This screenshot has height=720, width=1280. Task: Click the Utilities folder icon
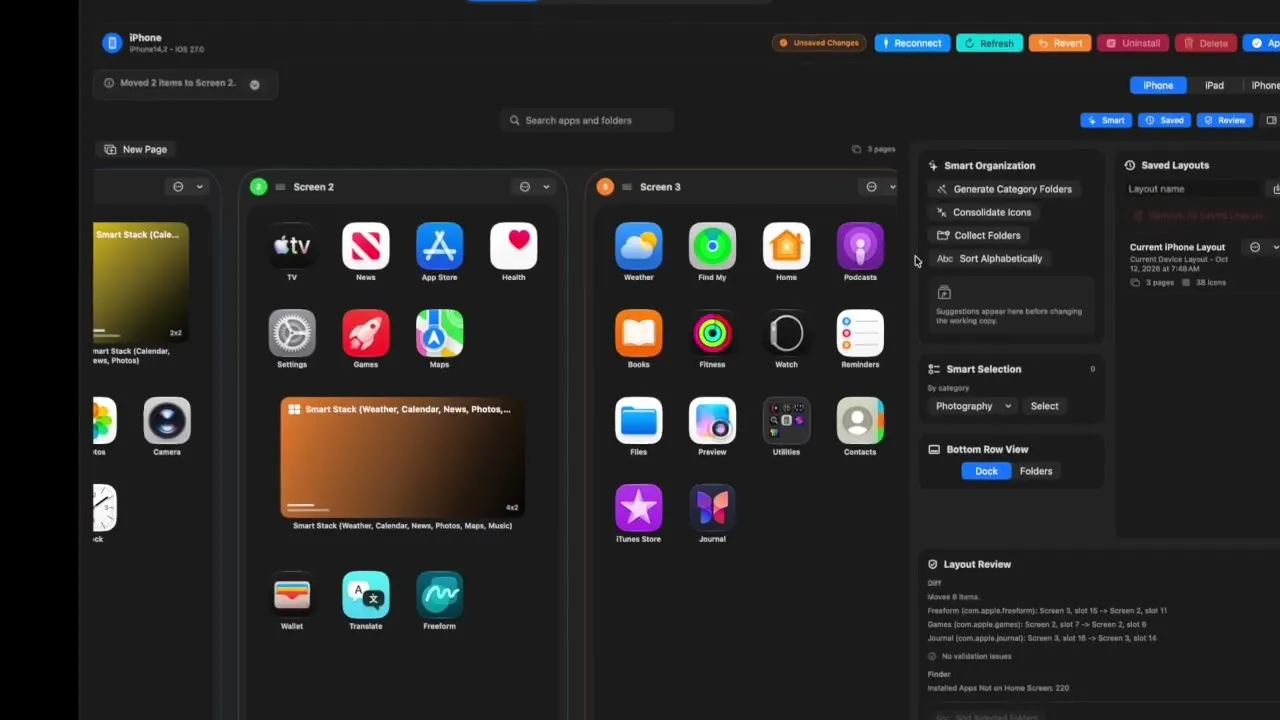(786, 421)
